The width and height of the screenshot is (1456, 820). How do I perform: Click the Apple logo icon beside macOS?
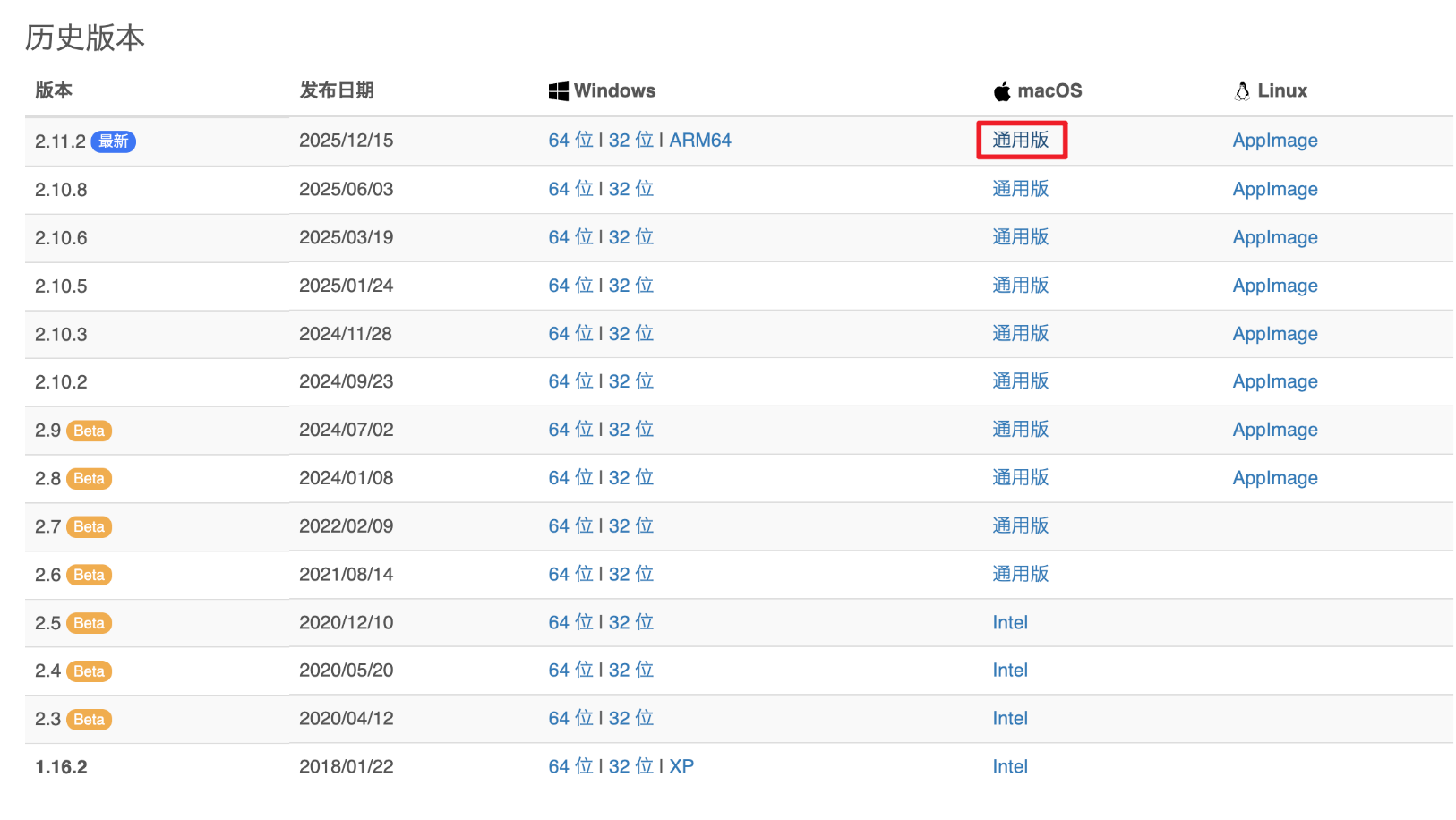(1002, 91)
